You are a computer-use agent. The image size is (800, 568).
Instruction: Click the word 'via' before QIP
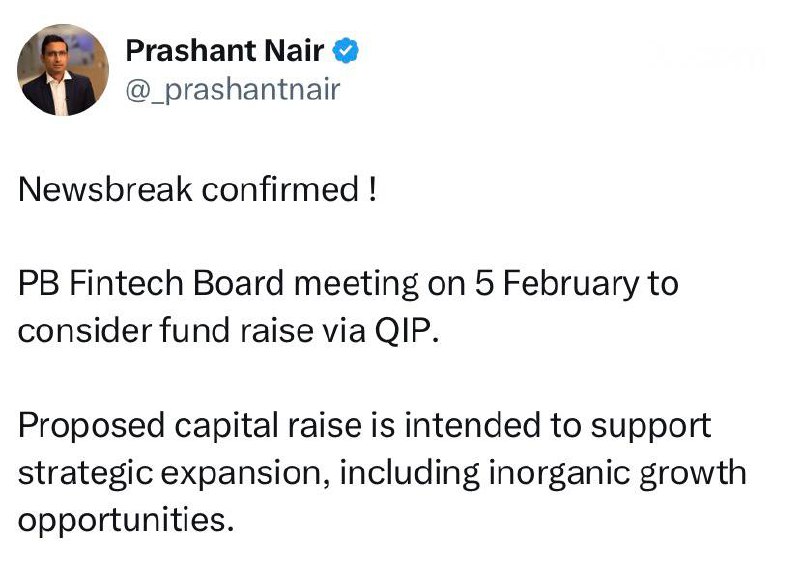coord(343,331)
